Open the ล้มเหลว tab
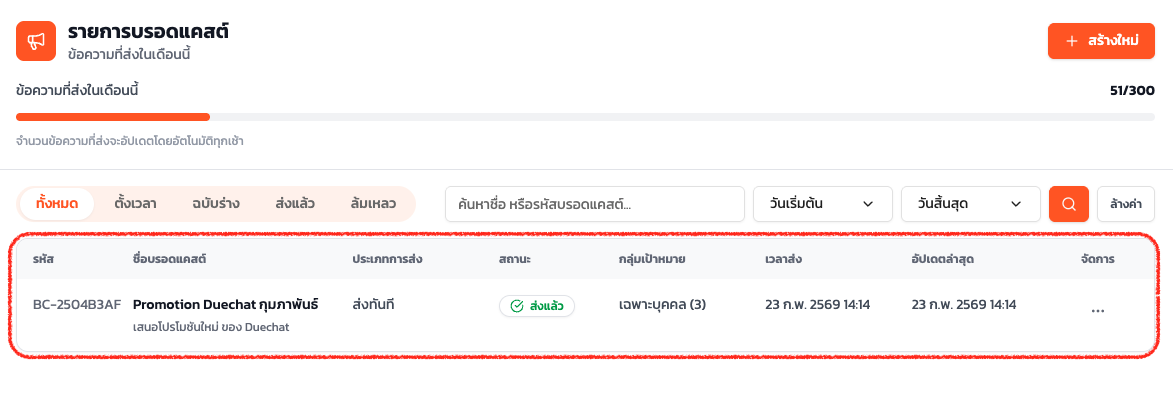Image resolution: width=1173 pixels, height=394 pixels. tap(373, 203)
